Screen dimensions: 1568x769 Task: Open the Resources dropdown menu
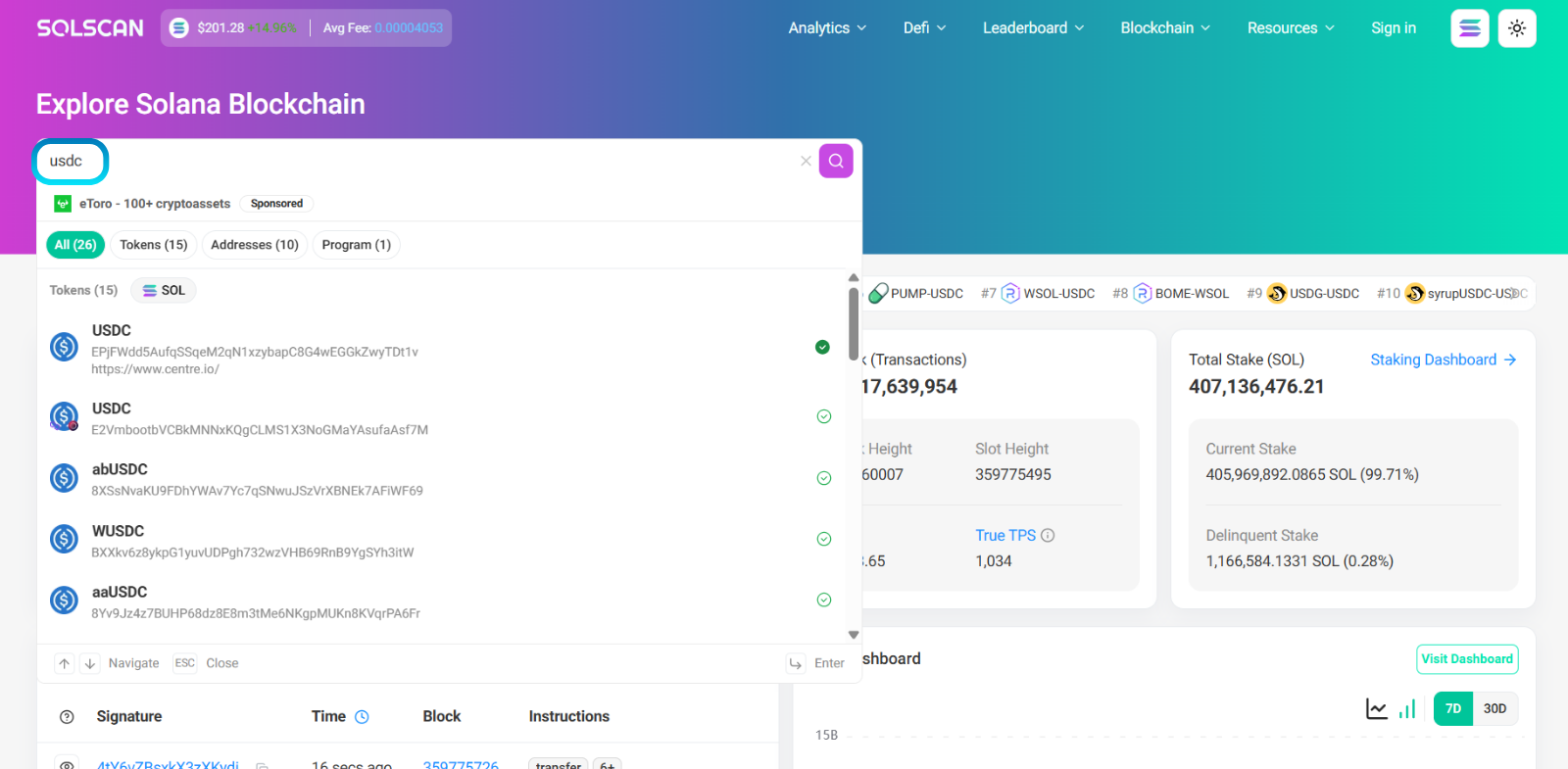coord(1291,28)
